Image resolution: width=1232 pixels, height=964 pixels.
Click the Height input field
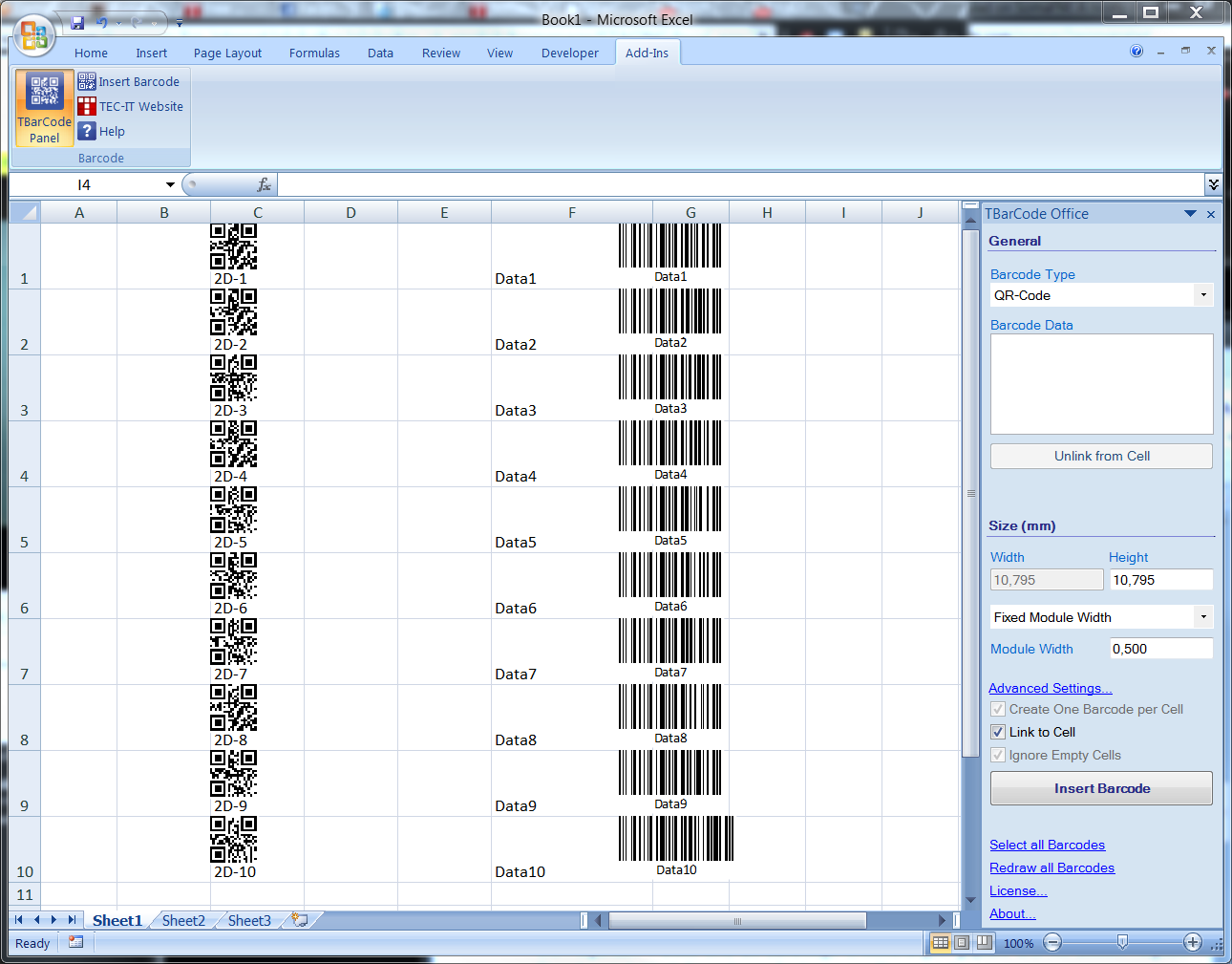[1160, 580]
